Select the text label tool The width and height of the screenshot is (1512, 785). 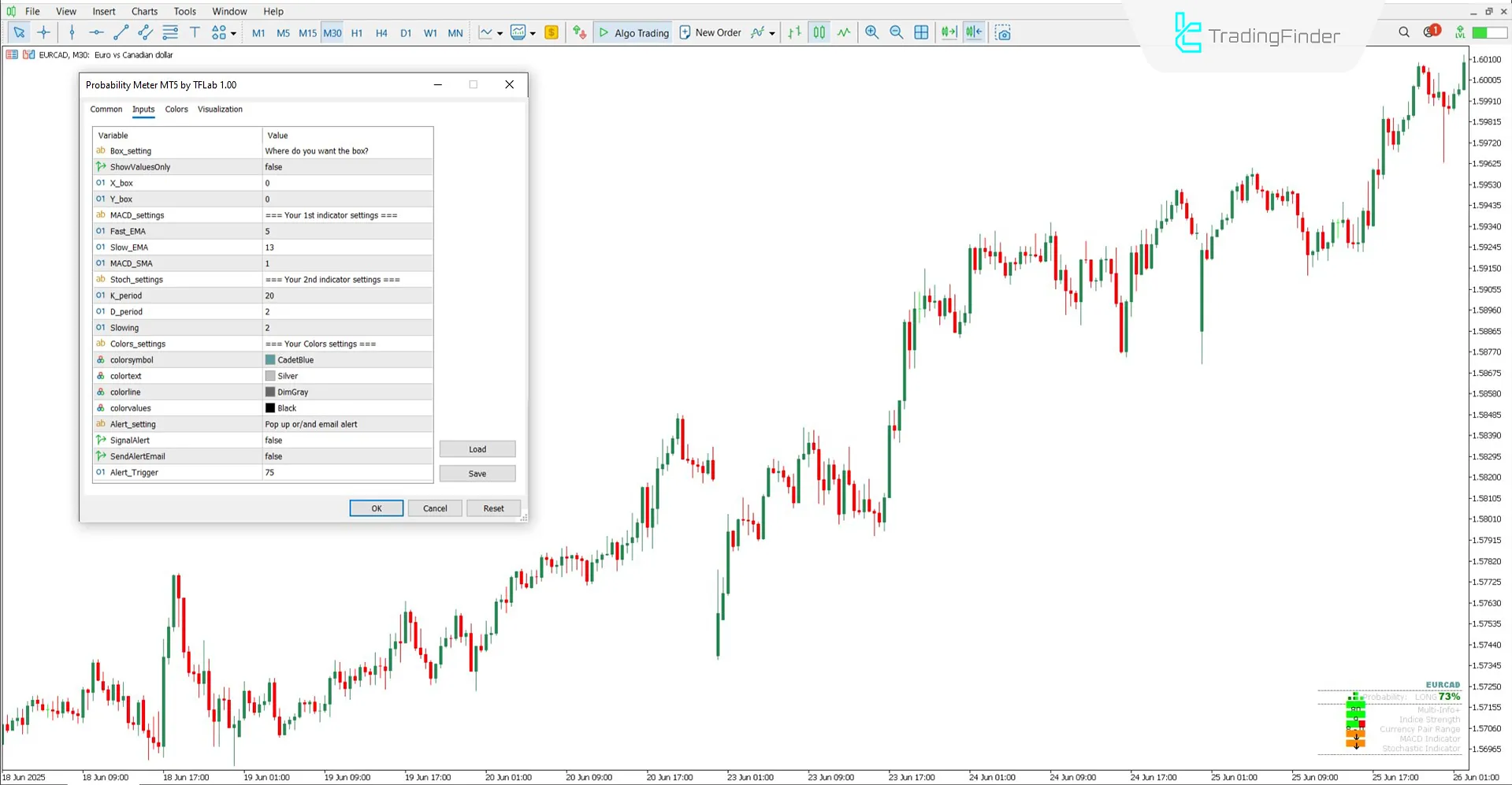point(195,32)
